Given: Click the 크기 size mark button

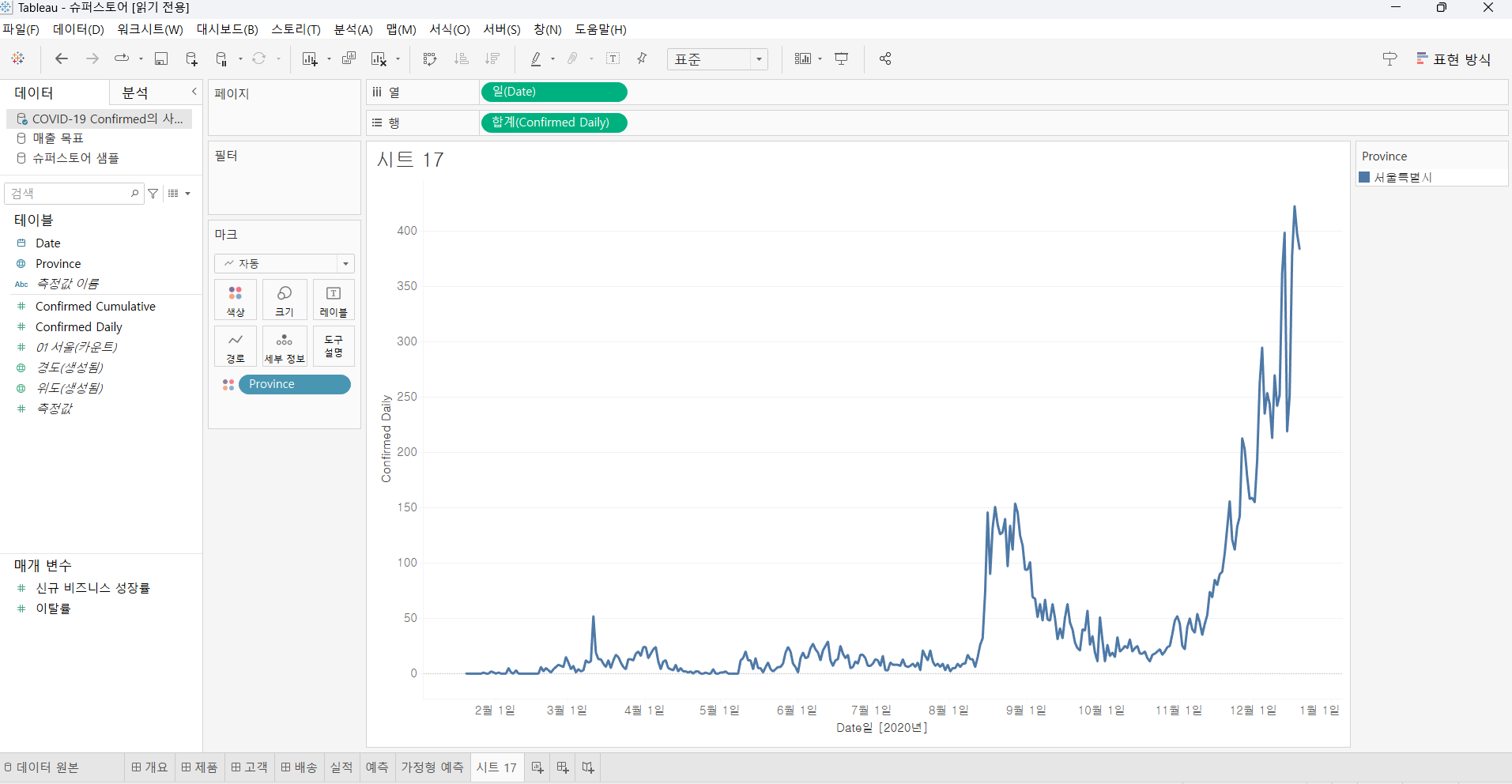Looking at the screenshot, I should coord(285,300).
